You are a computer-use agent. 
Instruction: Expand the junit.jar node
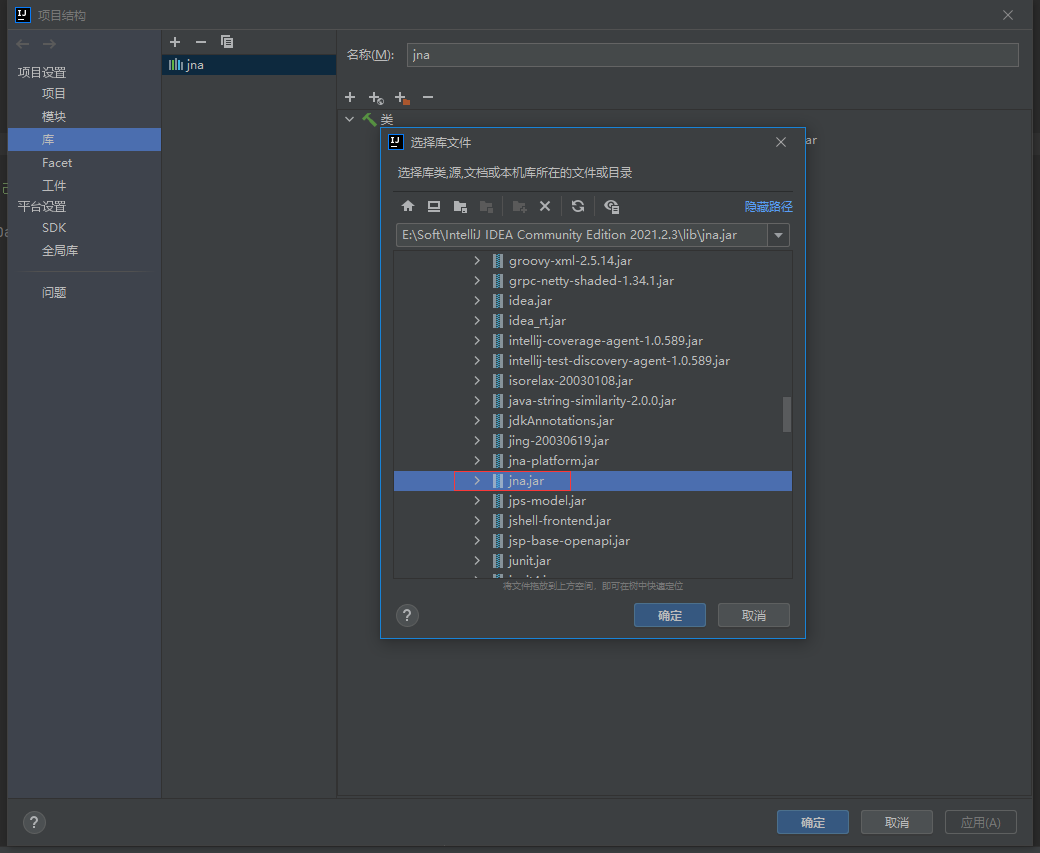click(x=477, y=560)
